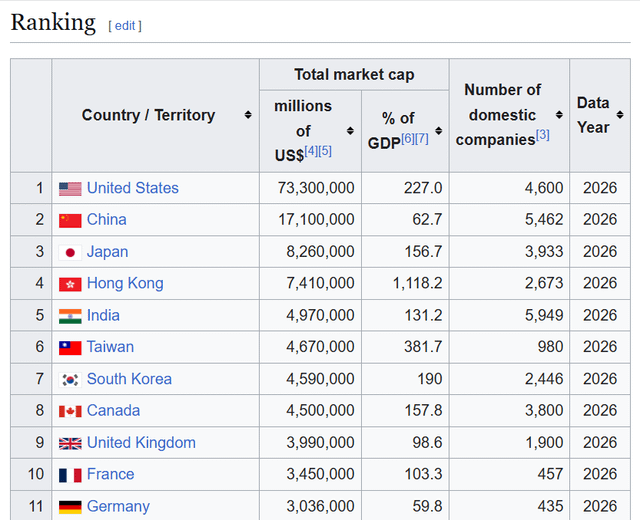
Task: Select the 1,118.2 percent of GDP cell
Action: click(405, 283)
